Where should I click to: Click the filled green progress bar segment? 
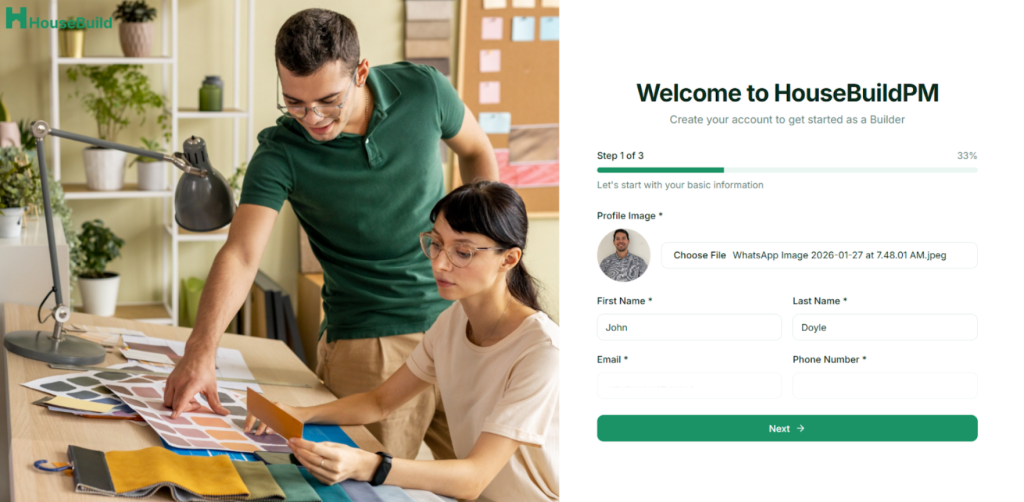point(660,170)
